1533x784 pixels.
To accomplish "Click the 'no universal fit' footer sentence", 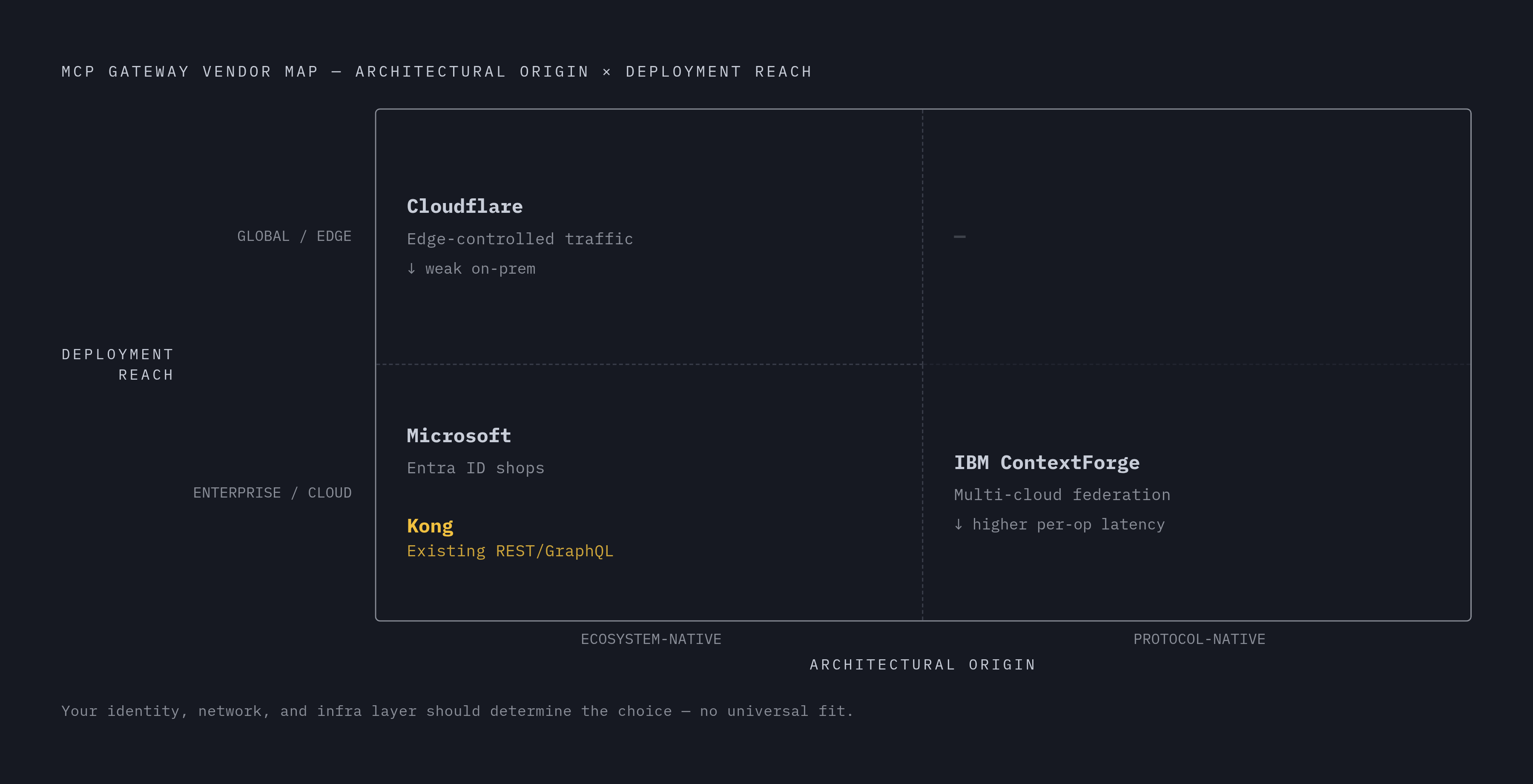I will point(457,711).
